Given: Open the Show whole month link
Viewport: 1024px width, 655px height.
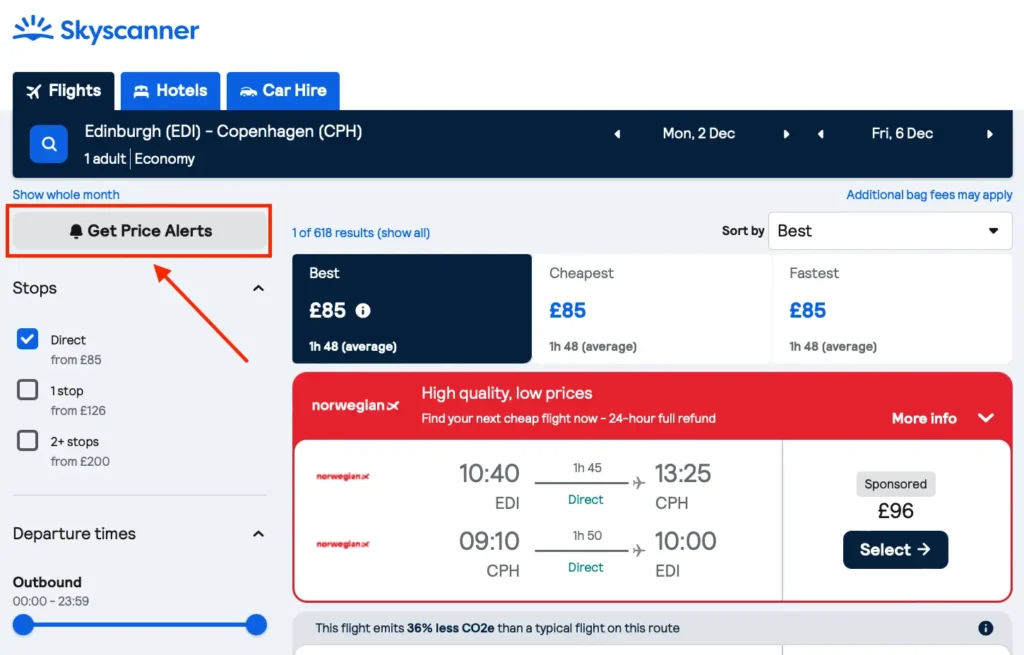Looking at the screenshot, I should tap(65, 194).
